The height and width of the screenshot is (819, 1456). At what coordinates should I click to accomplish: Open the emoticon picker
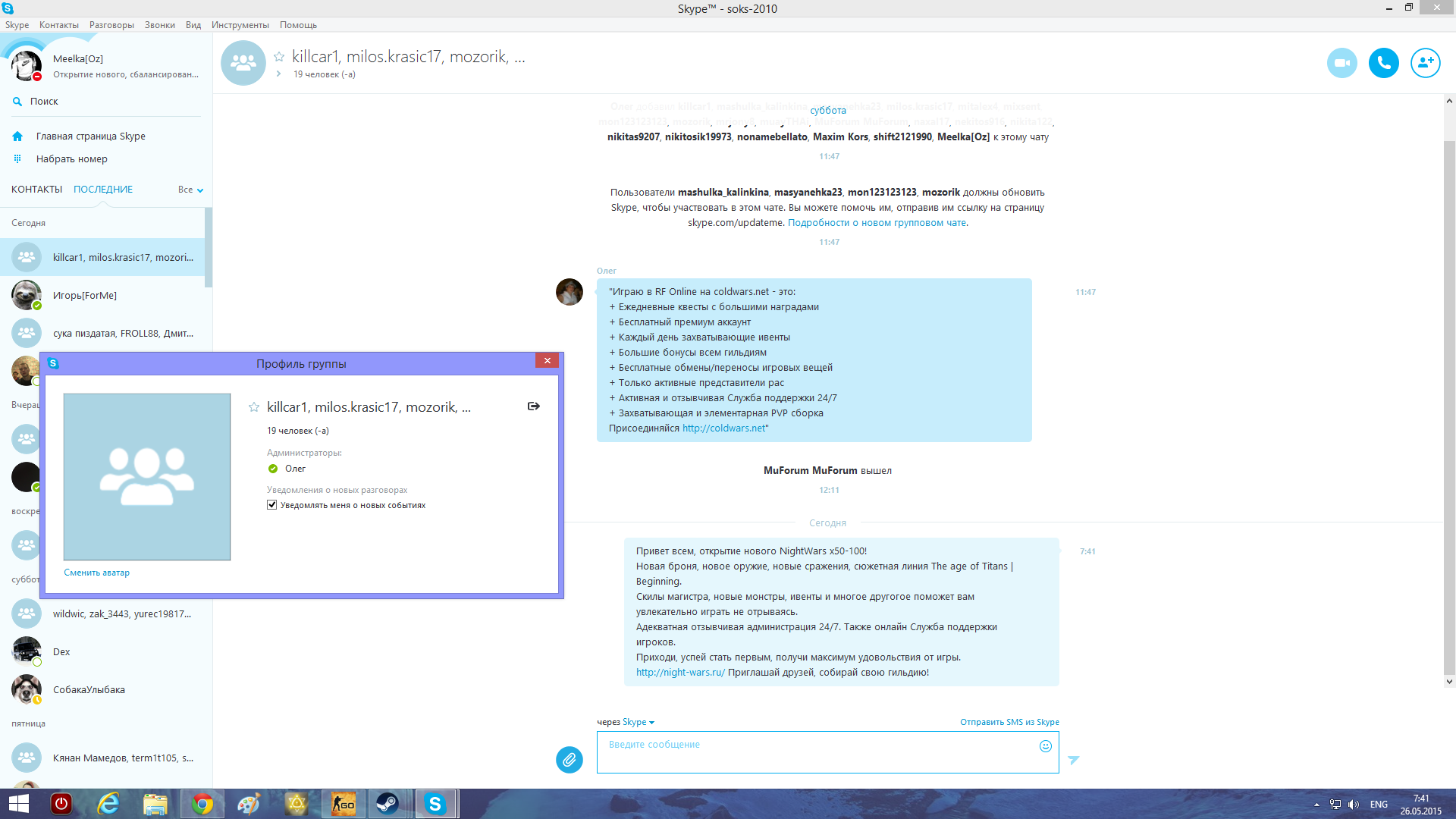1045,746
